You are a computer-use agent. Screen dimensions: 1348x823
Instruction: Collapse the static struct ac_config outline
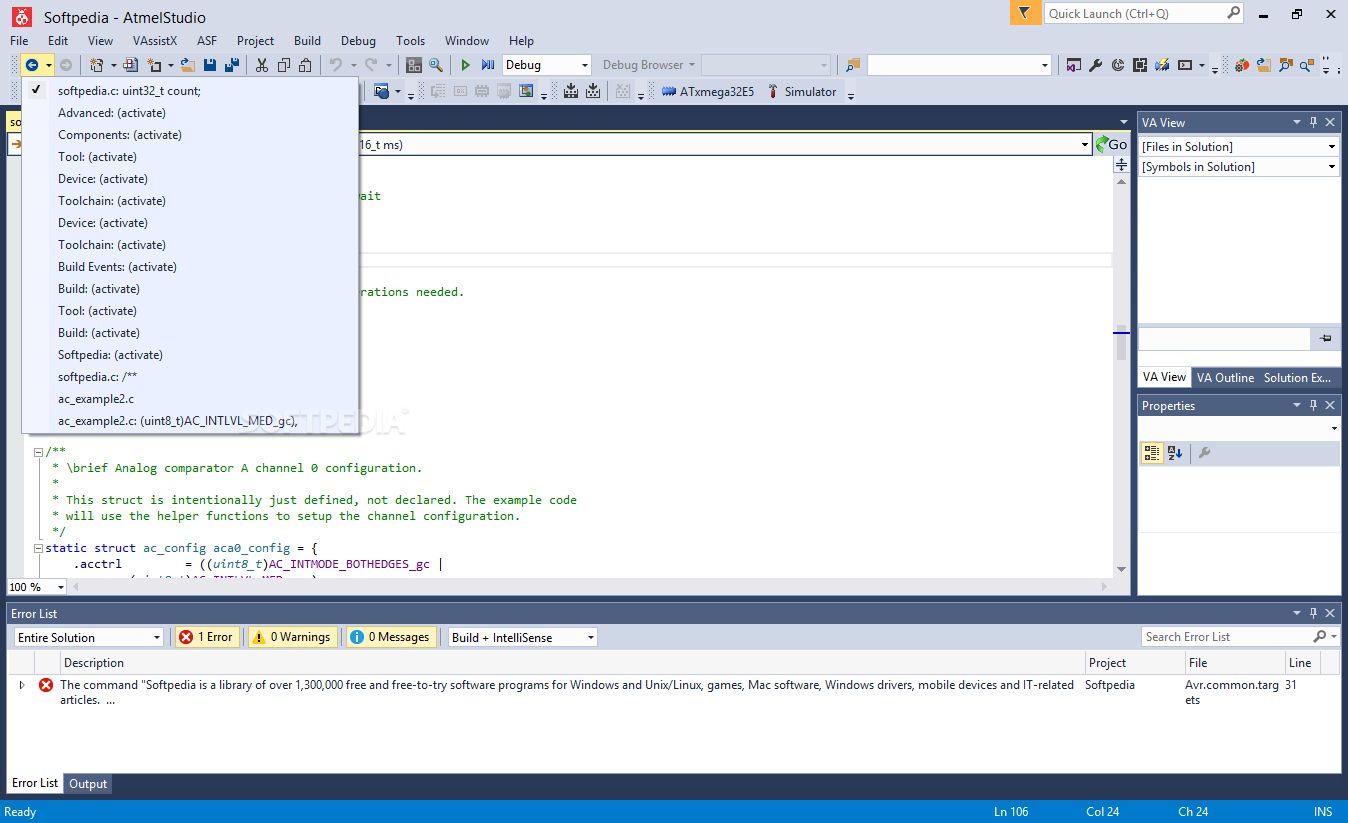[x=38, y=548]
